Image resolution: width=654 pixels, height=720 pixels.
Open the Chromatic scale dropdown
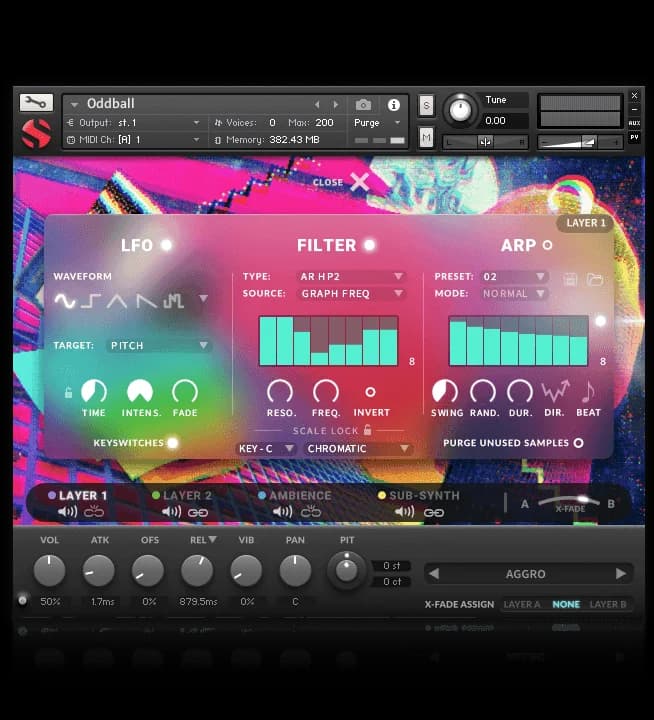coord(359,449)
